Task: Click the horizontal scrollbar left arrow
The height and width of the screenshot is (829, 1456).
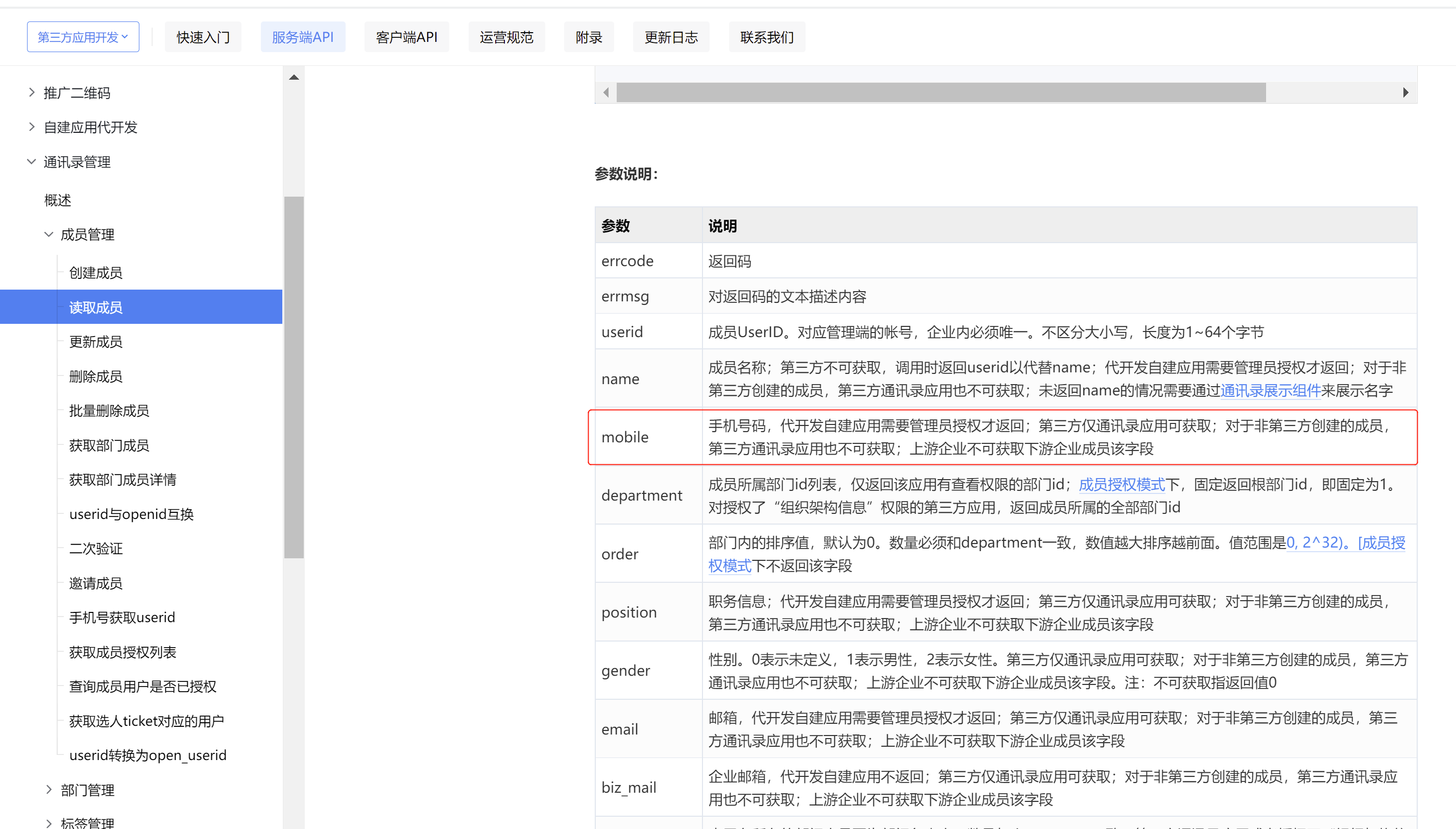Action: click(606, 92)
